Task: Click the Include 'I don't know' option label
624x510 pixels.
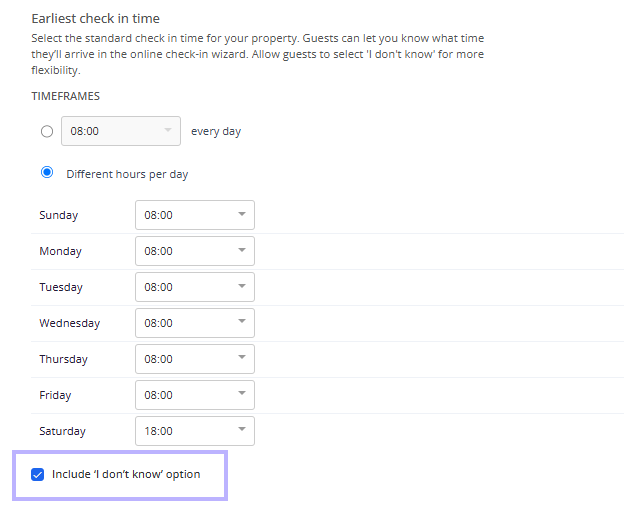Action: (x=126, y=474)
